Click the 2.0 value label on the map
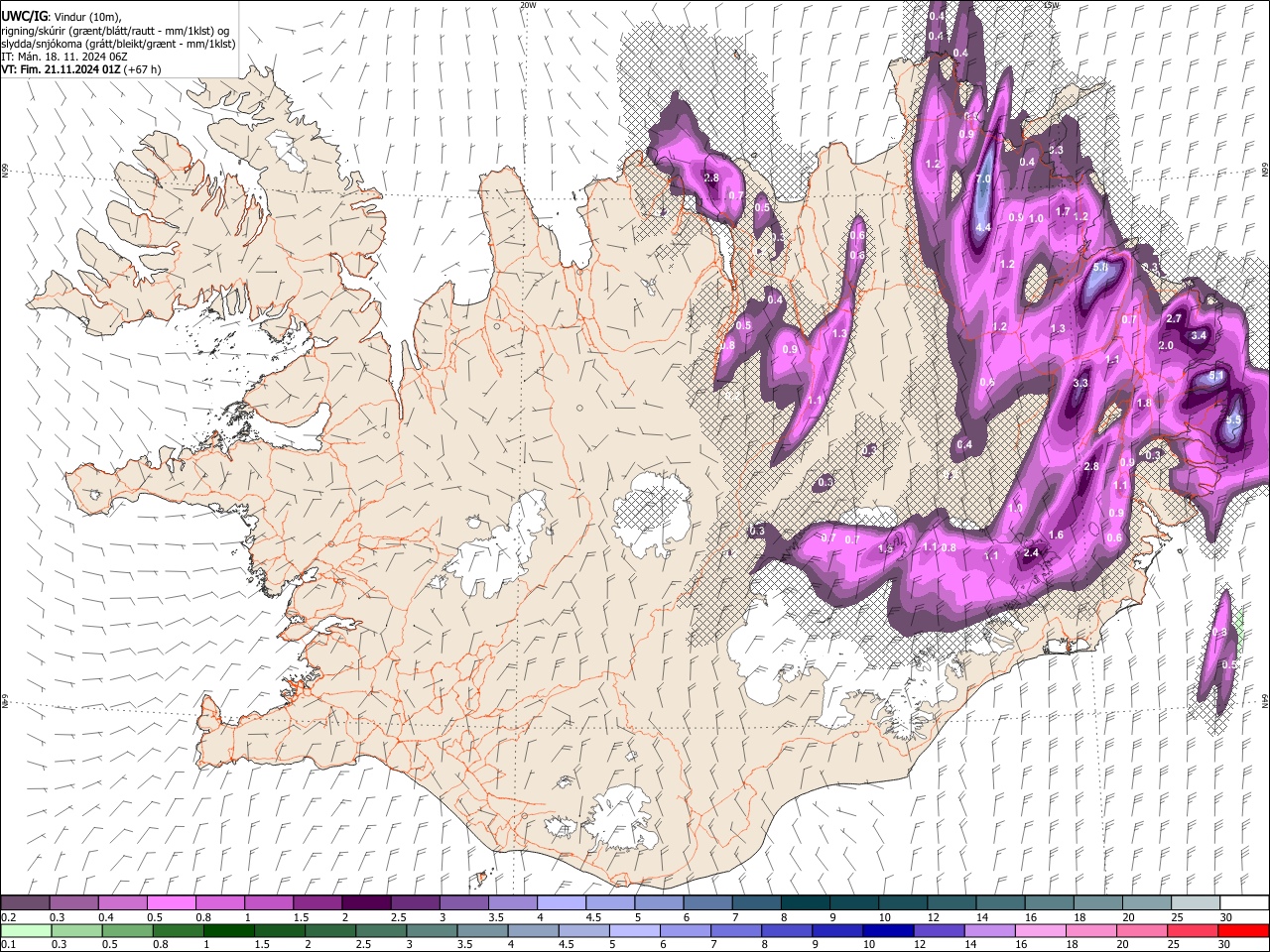 point(1166,345)
